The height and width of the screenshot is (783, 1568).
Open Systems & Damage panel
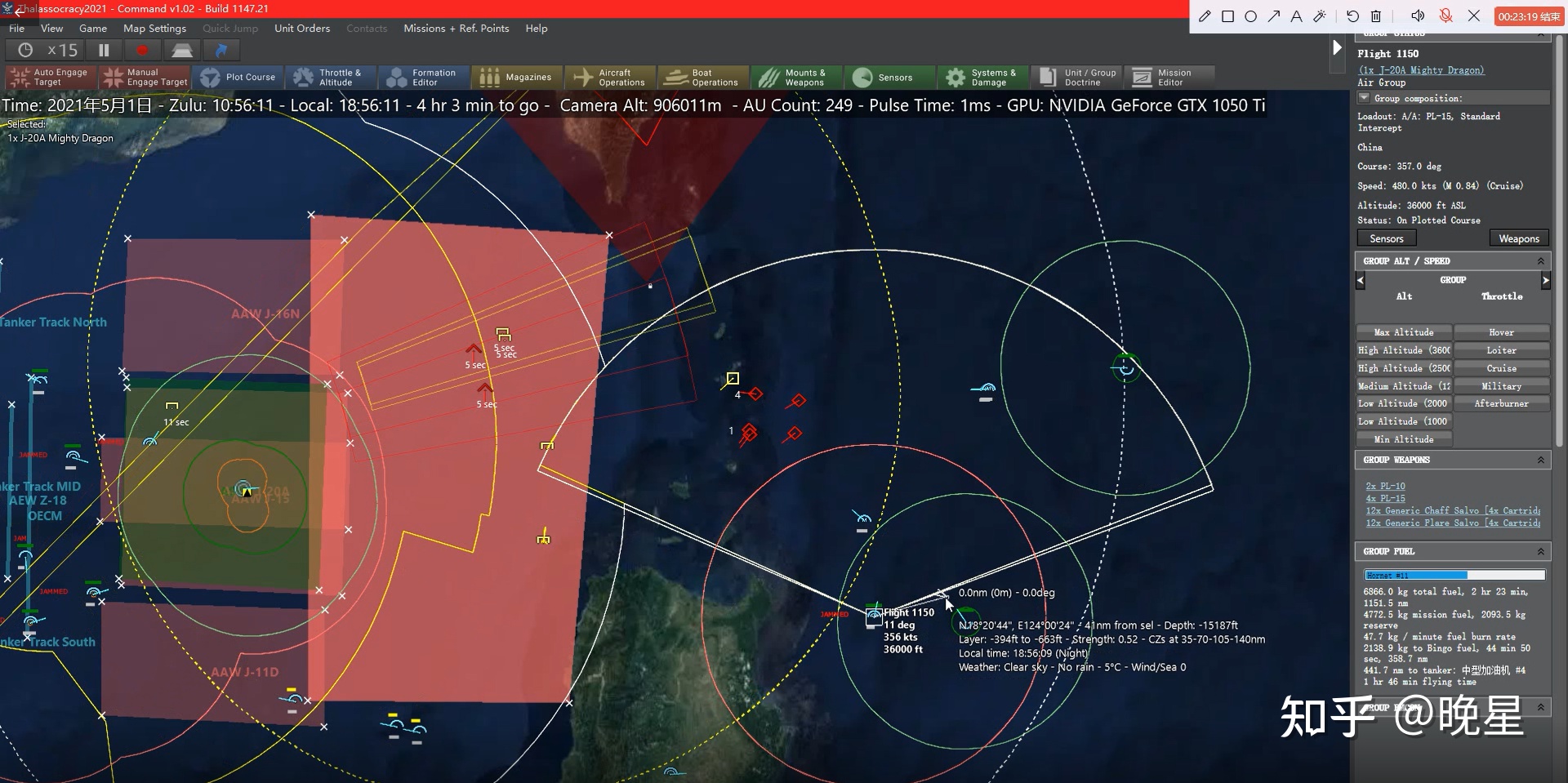[x=982, y=78]
